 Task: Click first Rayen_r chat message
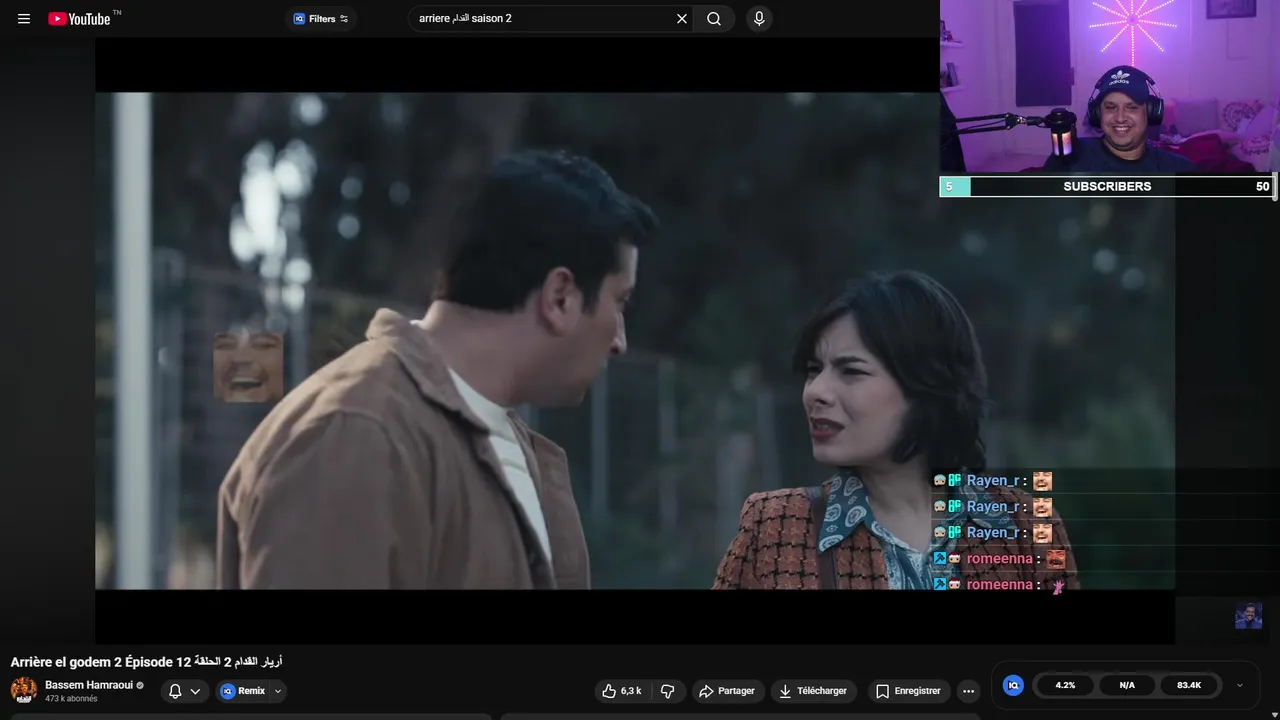pyautogui.click(x=993, y=481)
